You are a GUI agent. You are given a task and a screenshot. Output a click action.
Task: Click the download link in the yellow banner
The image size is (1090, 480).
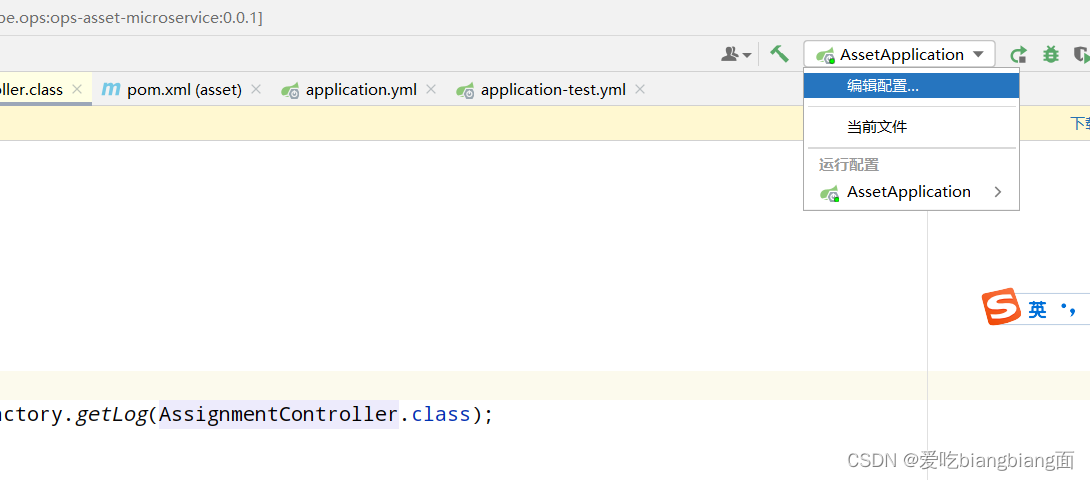click(1080, 124)
